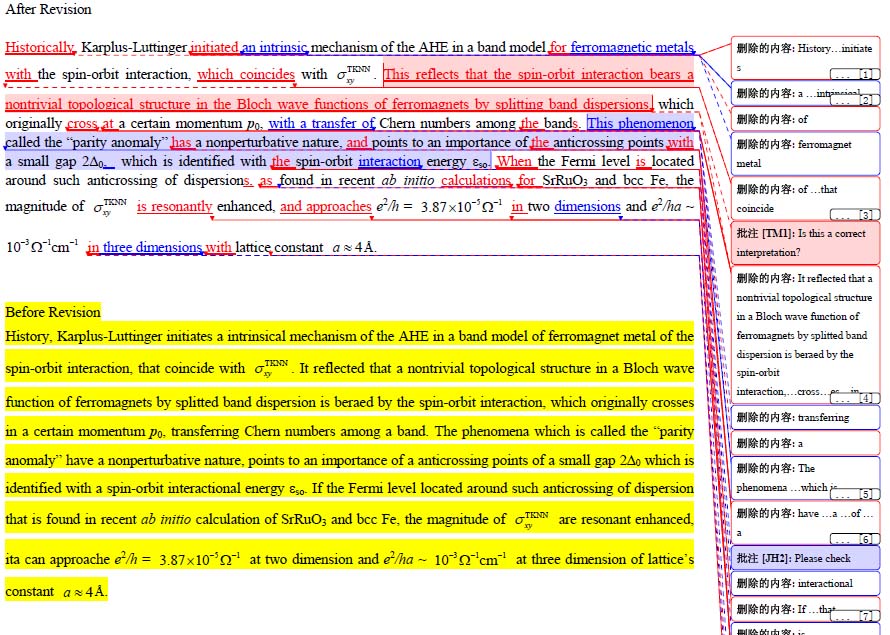Expand the revision balloon numbered [2]
This screenshot has width=890, height=635.
point(855,100)
